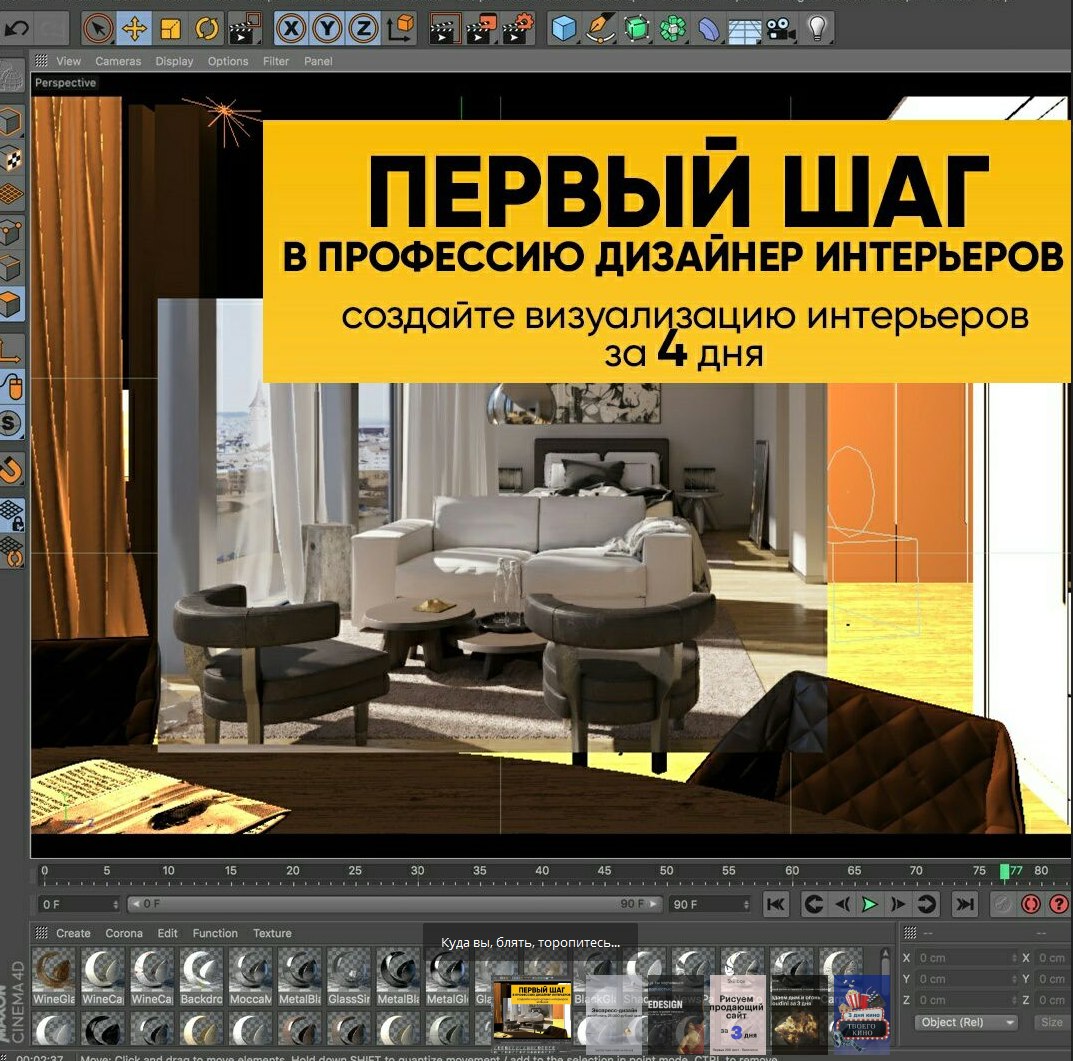Open the viewport View menu
This screenshot has width=1073, height=1061.
(68, 61)
